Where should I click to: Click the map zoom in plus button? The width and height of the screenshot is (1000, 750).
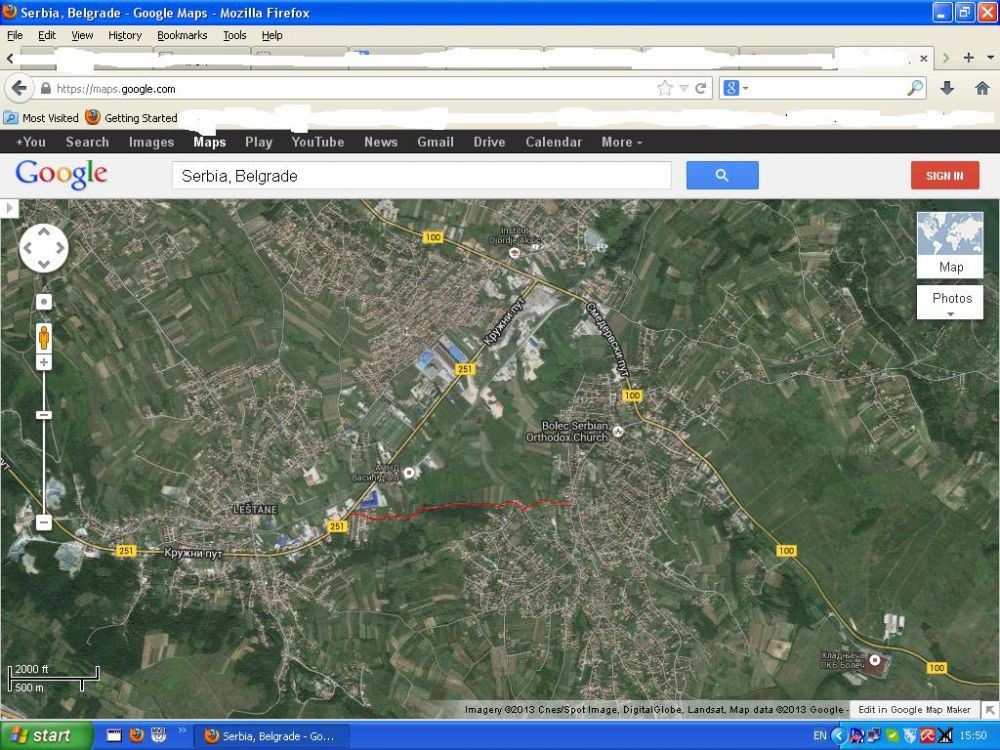[43, 363]
